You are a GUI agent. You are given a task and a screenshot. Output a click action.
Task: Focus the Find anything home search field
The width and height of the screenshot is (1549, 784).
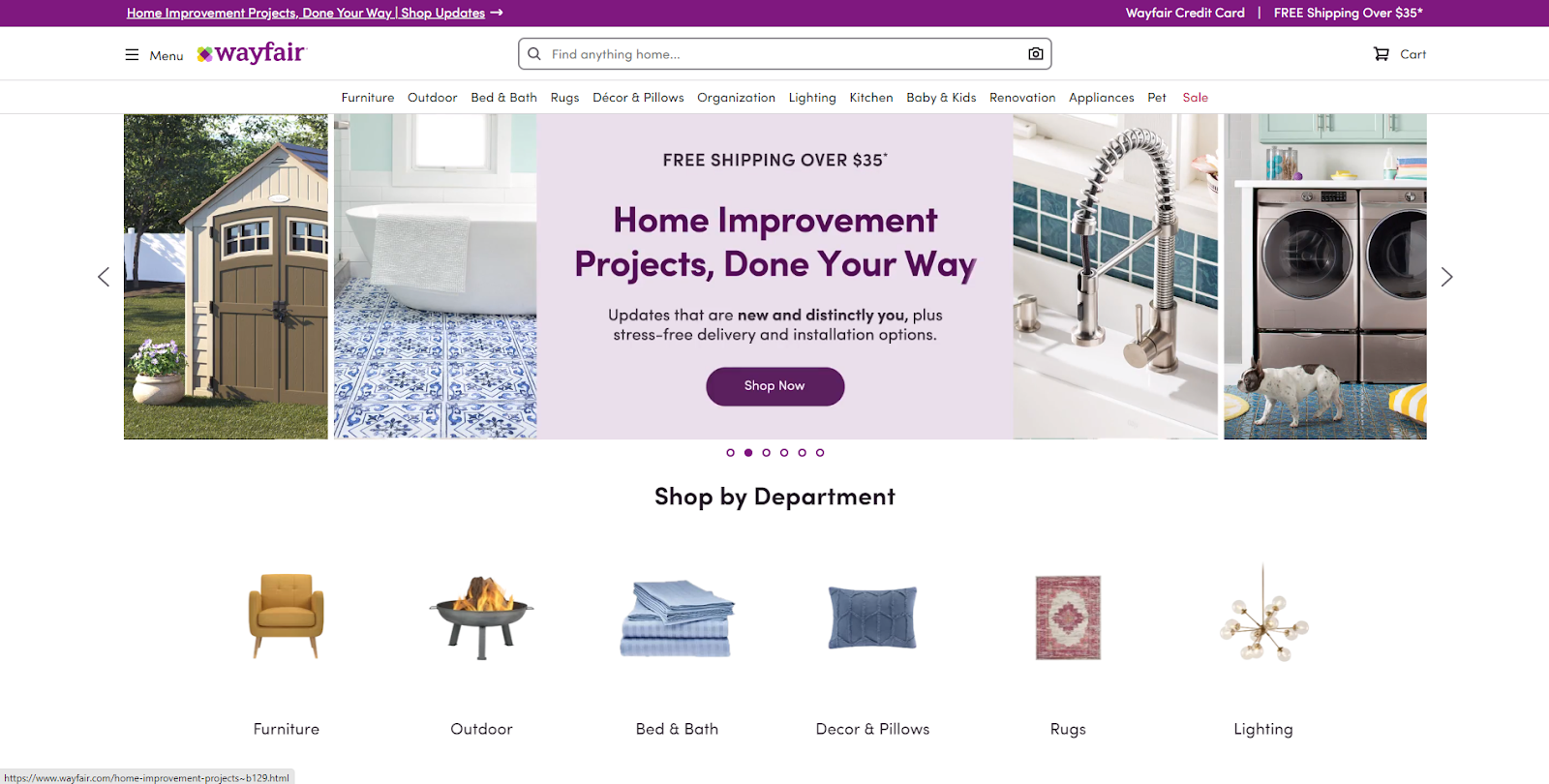(784, 54)
